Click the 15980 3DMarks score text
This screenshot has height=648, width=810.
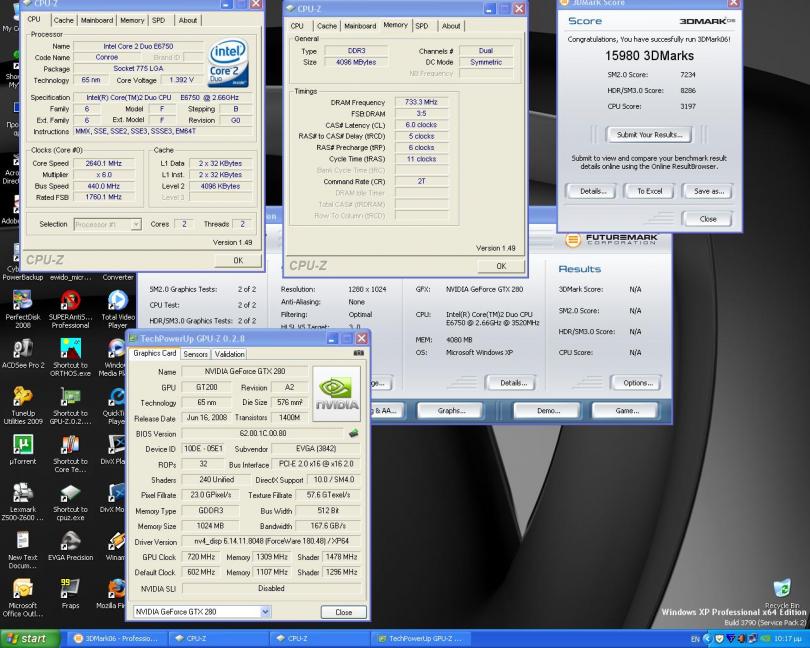(x=649, y=56)
